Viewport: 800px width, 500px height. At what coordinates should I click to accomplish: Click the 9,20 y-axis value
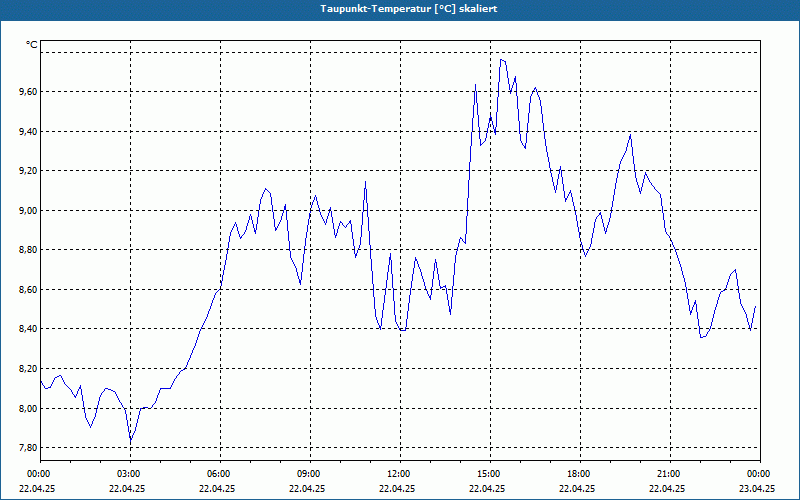coord(28,171)
